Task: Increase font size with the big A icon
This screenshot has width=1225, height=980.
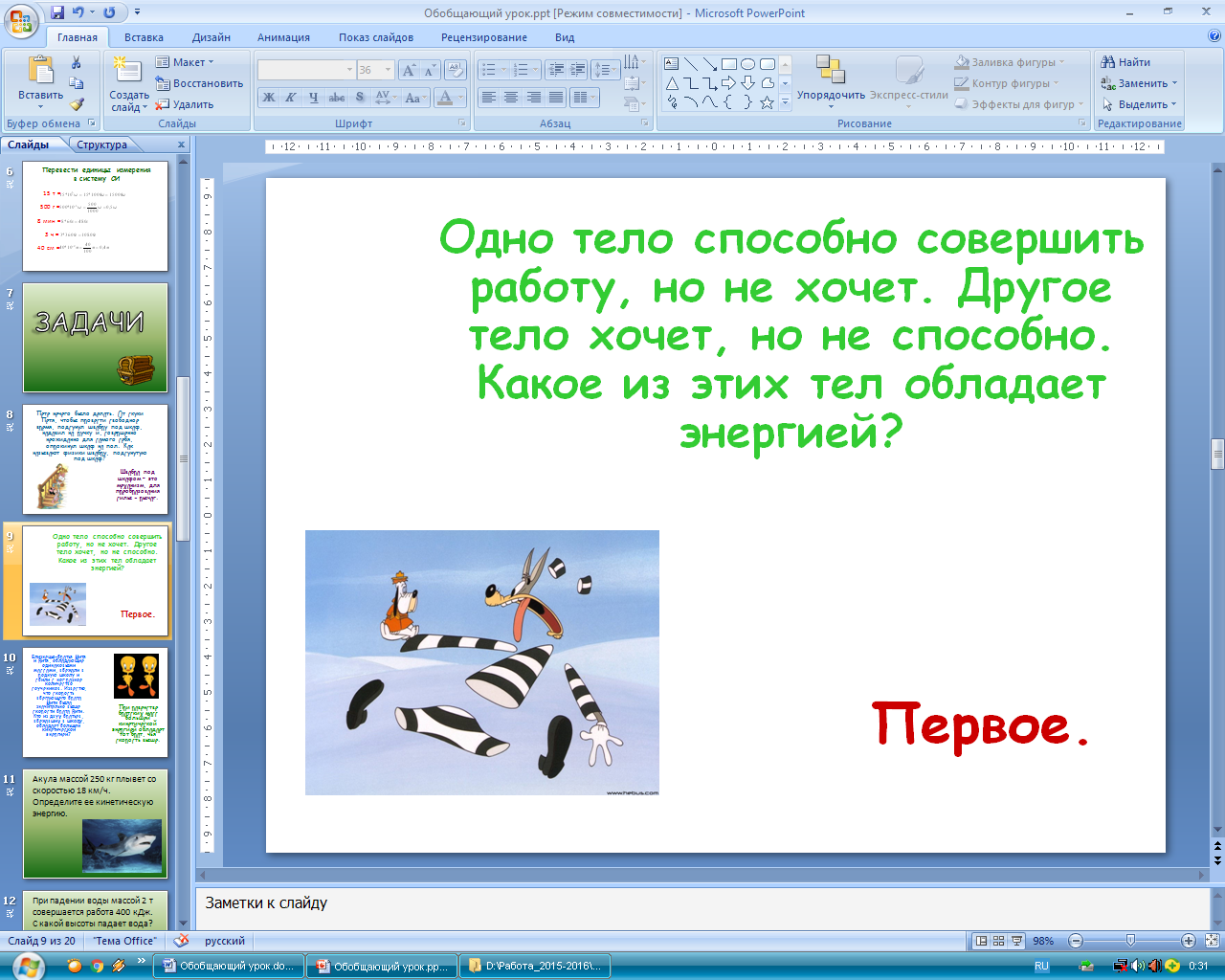Action: pyautogui.click(x=410, y=70)
